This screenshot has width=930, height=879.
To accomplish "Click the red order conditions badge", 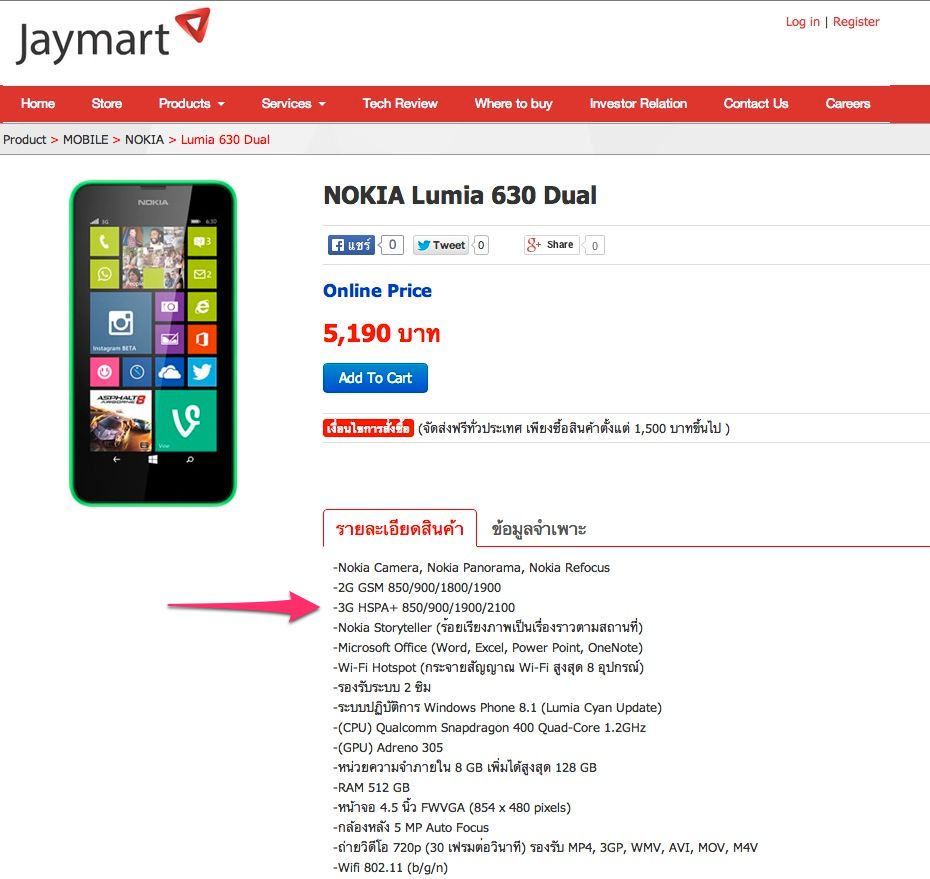I will coord(368,428).
